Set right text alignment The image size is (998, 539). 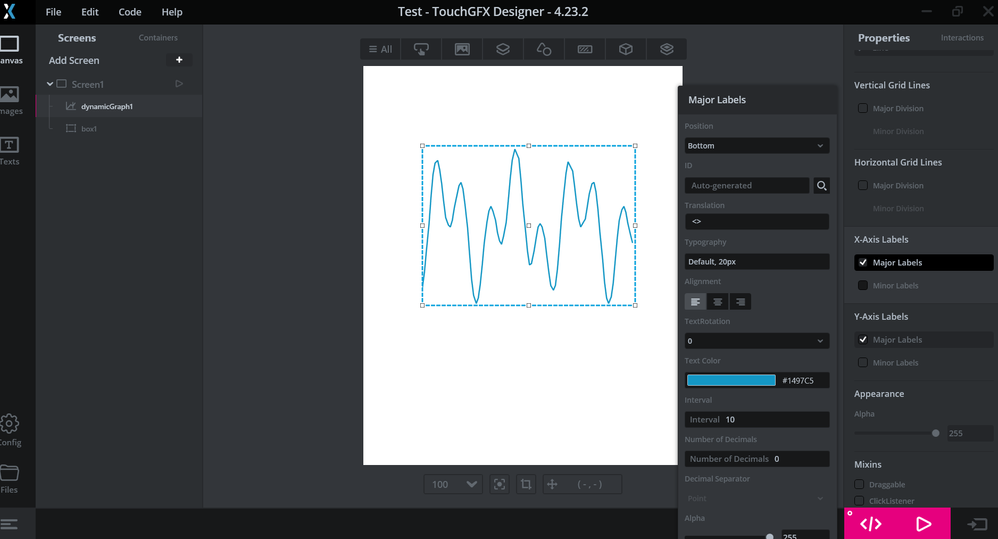(x=740, y=302)
